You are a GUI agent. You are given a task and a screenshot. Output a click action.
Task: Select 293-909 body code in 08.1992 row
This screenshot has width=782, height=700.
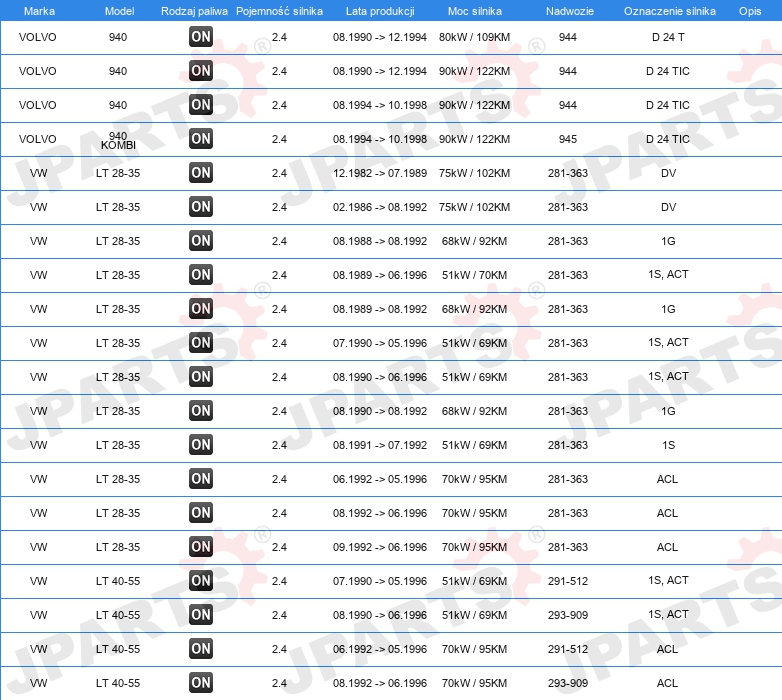(568, 683)
